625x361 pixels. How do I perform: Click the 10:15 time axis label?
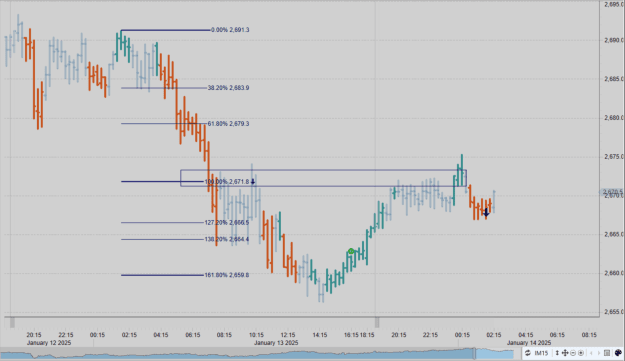[256, 335]
